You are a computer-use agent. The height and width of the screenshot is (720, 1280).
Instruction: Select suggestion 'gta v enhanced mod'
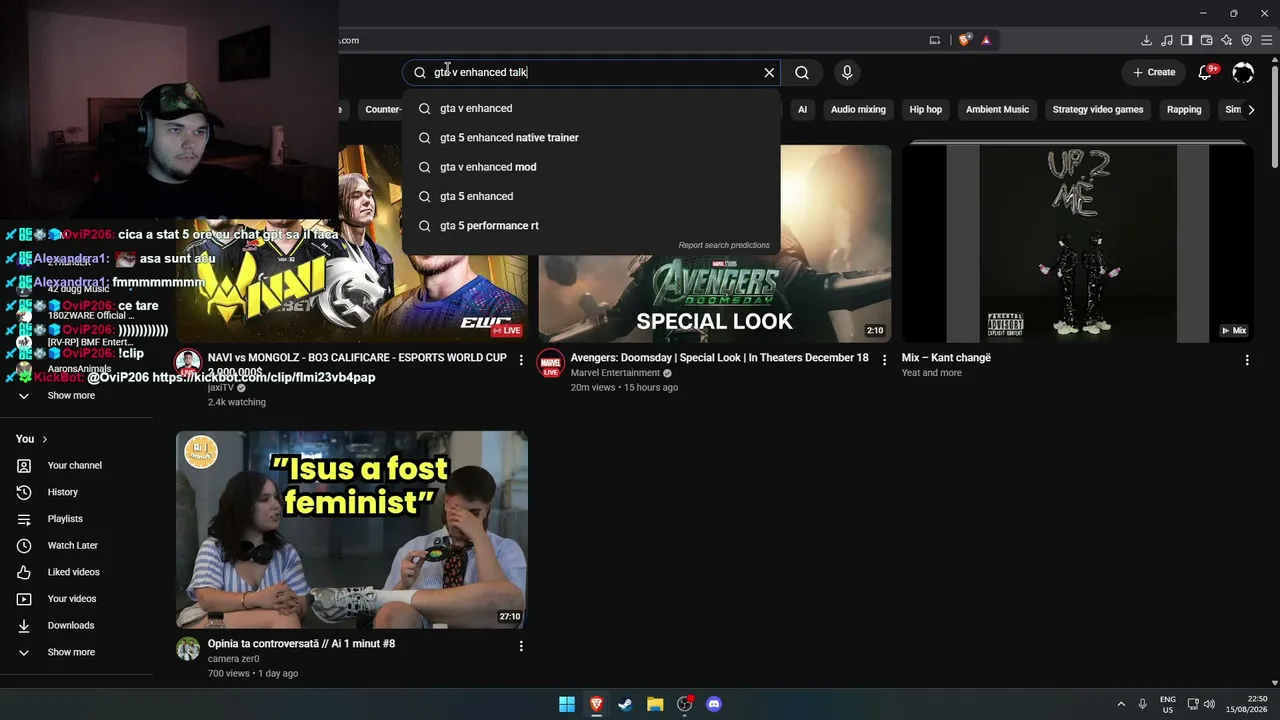591,167
